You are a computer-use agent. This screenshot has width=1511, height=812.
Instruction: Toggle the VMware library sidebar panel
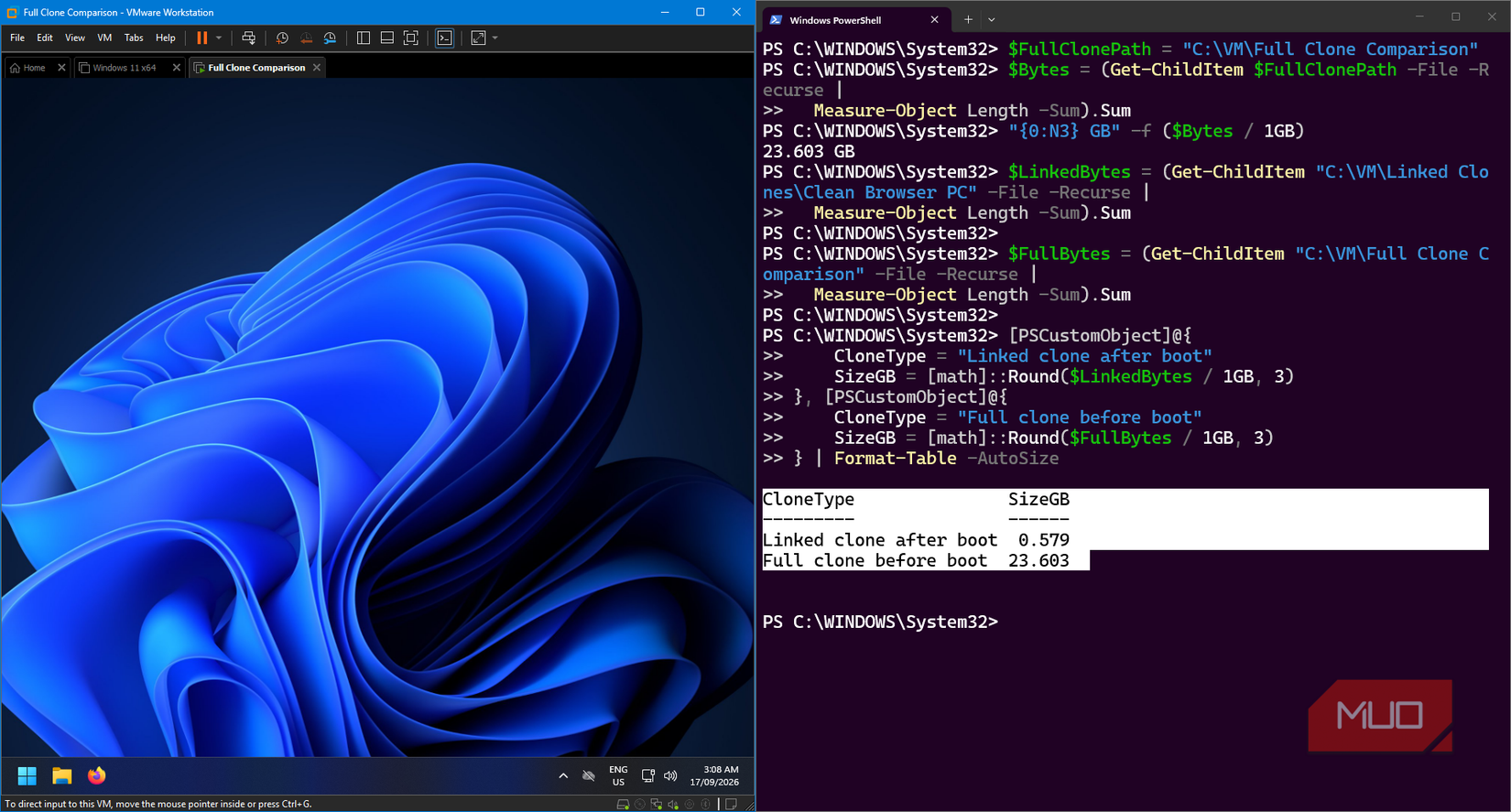364,38
